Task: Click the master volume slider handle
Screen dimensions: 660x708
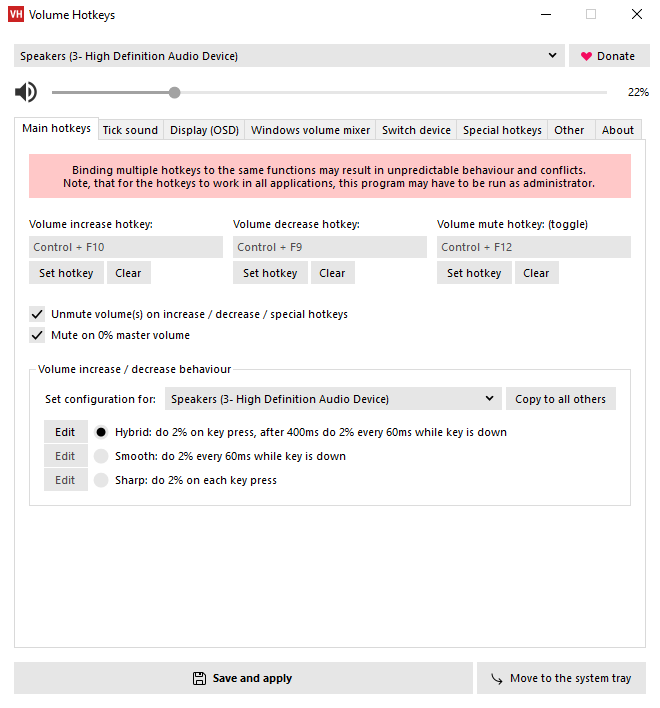Action: click(x=175, y=93)
